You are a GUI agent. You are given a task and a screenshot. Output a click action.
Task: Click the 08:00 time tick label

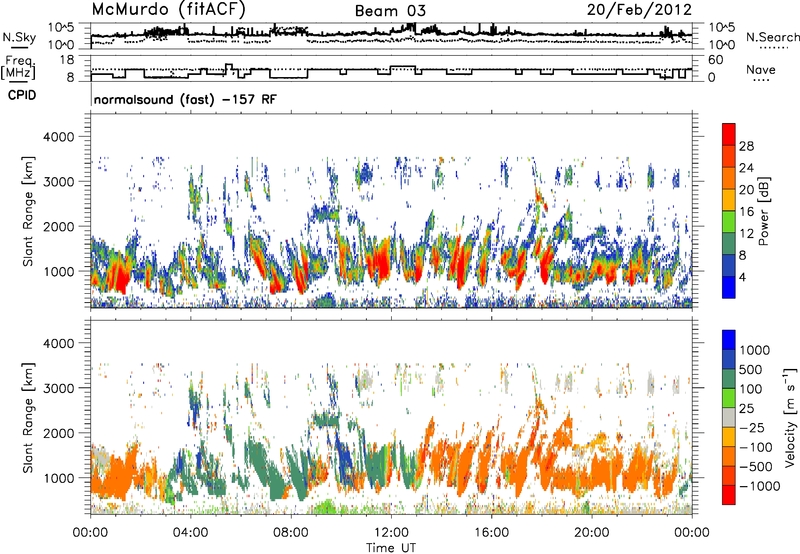pos(291,533)
